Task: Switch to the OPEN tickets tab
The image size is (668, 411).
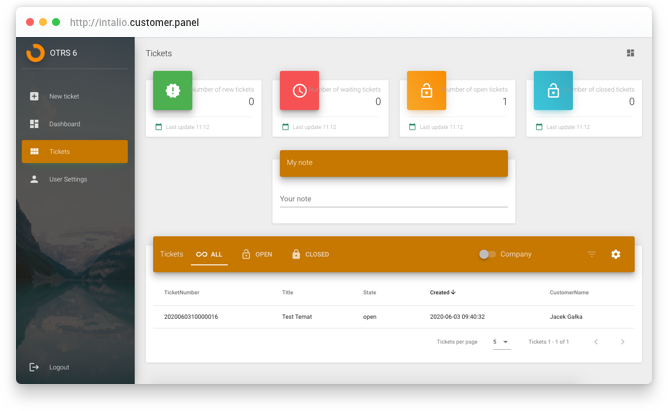Action: point(257,254)
